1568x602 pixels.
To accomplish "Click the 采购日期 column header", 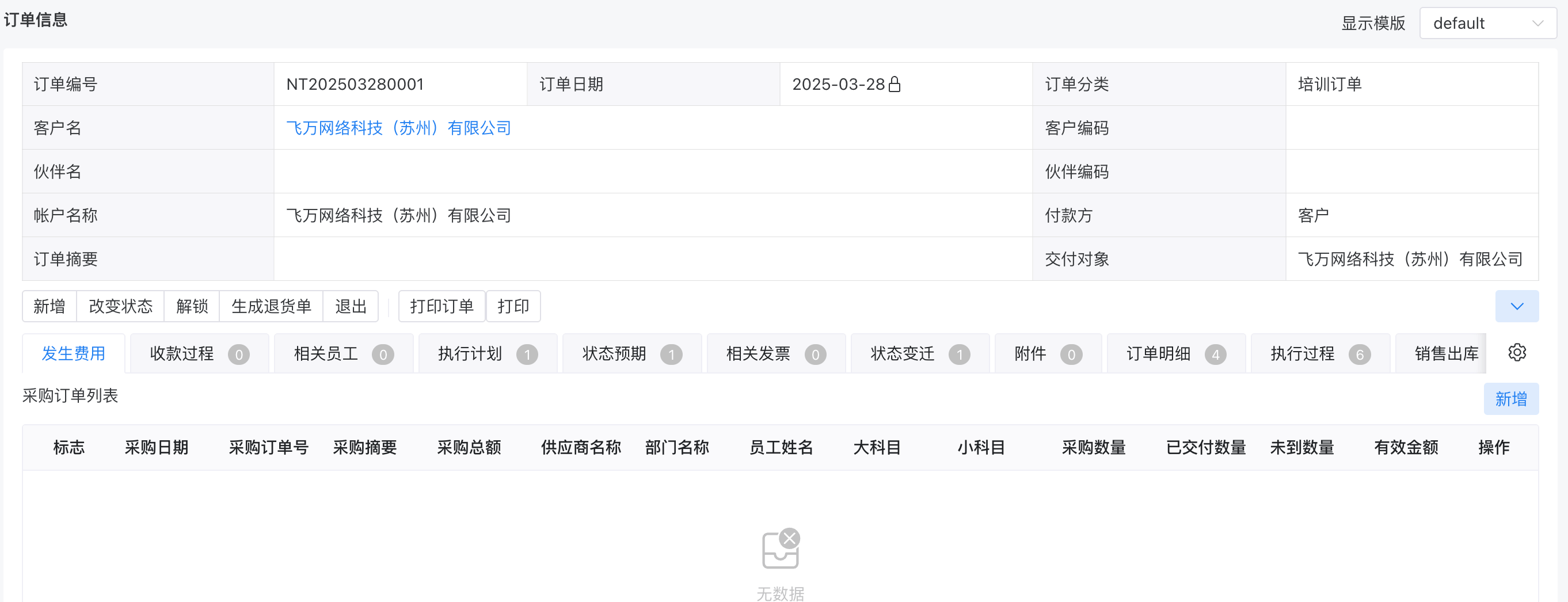I will point(157,447).
